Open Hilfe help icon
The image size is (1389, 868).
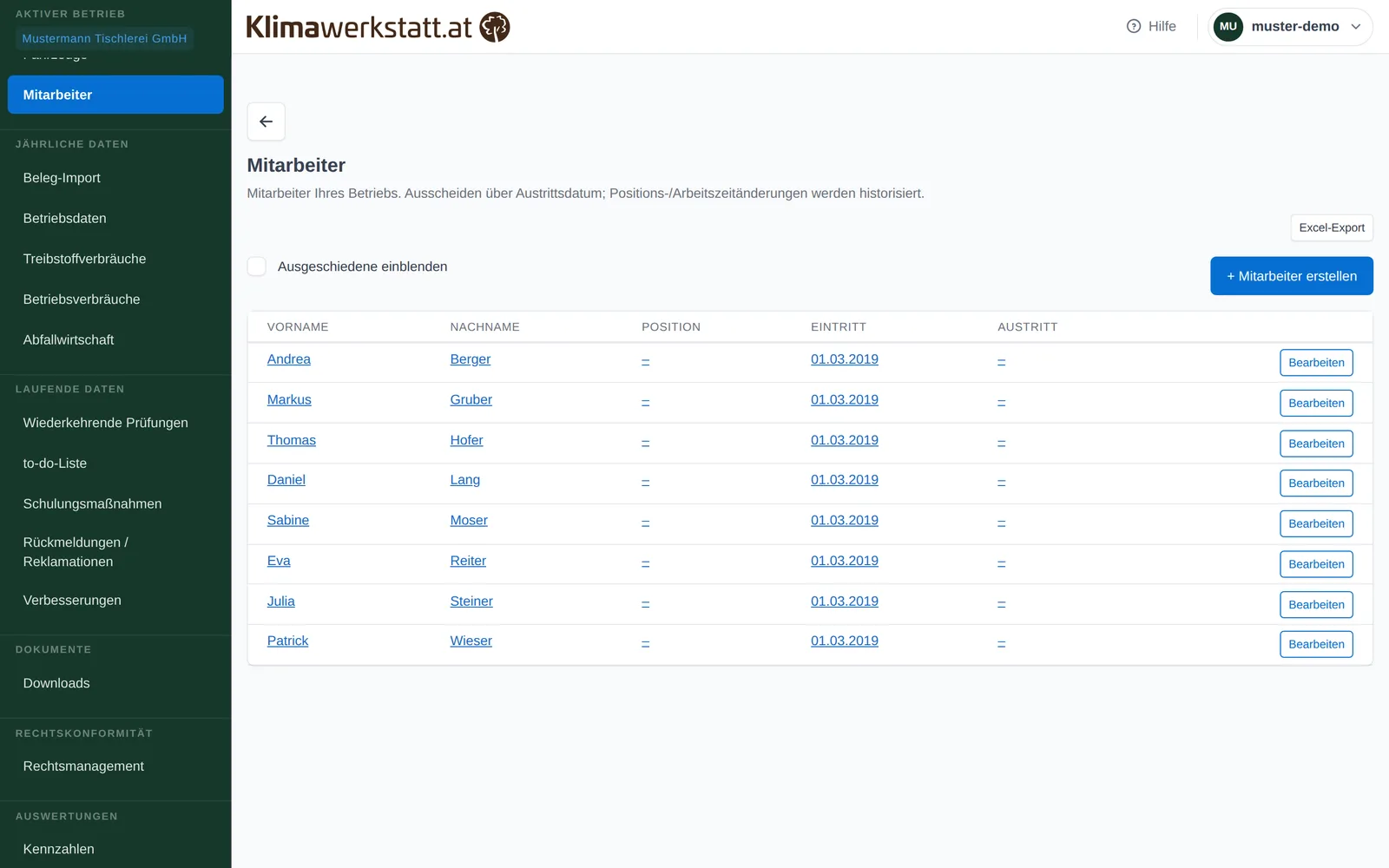(x=1133, y=26)
